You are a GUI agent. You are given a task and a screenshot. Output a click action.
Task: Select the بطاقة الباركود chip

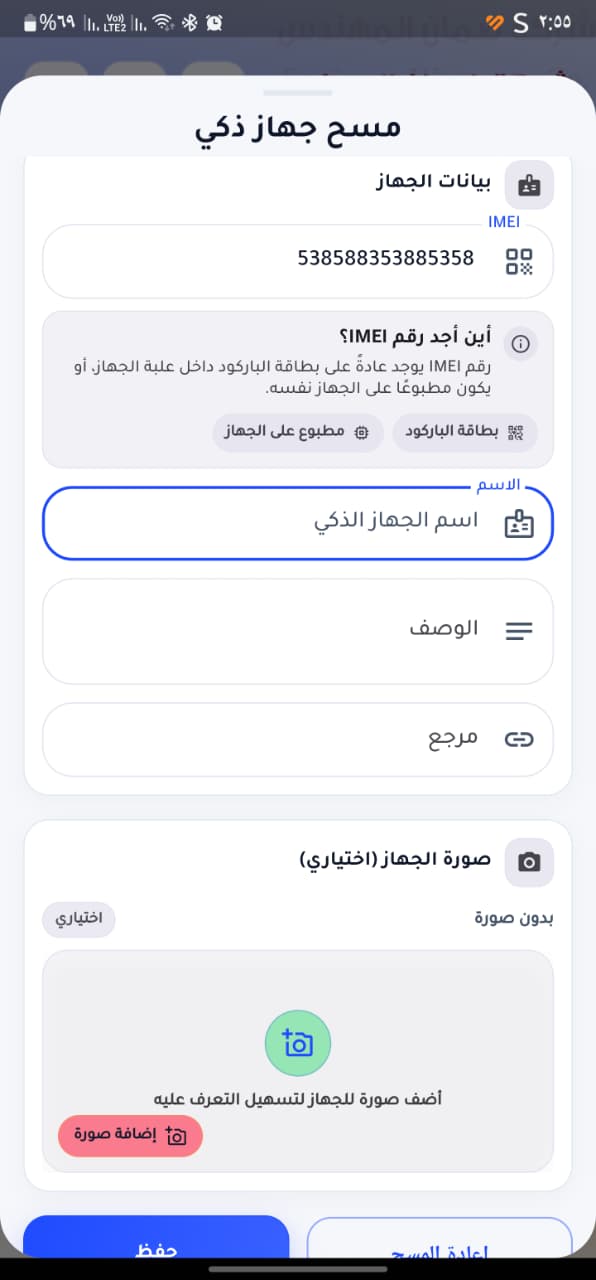[x=465, y=432]
